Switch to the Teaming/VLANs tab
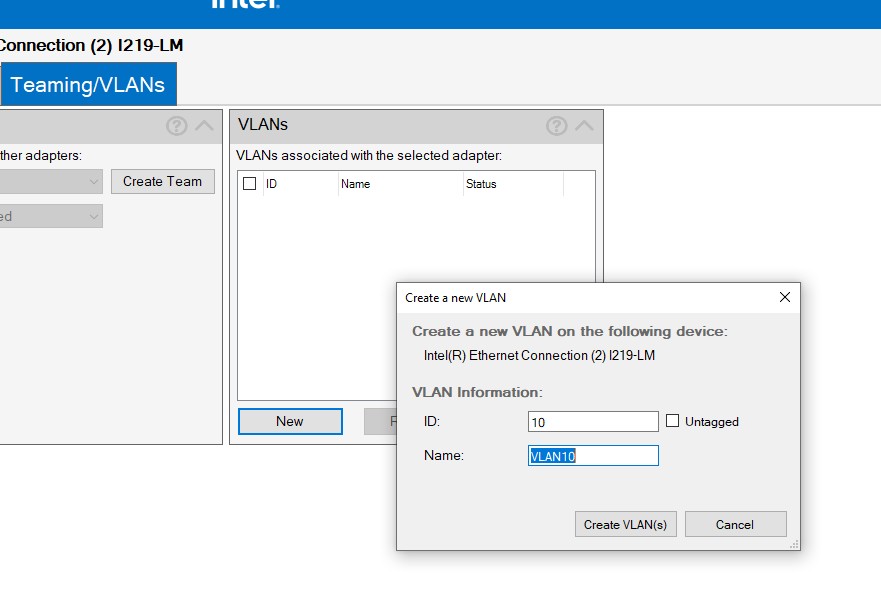Viewport: 881px width, 597px height. 88,84
